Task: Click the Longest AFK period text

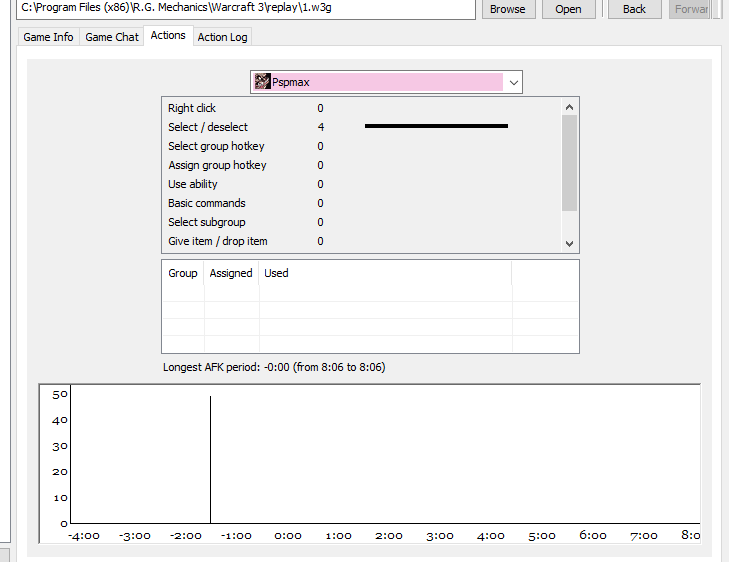Action: [x=274, y=367]
